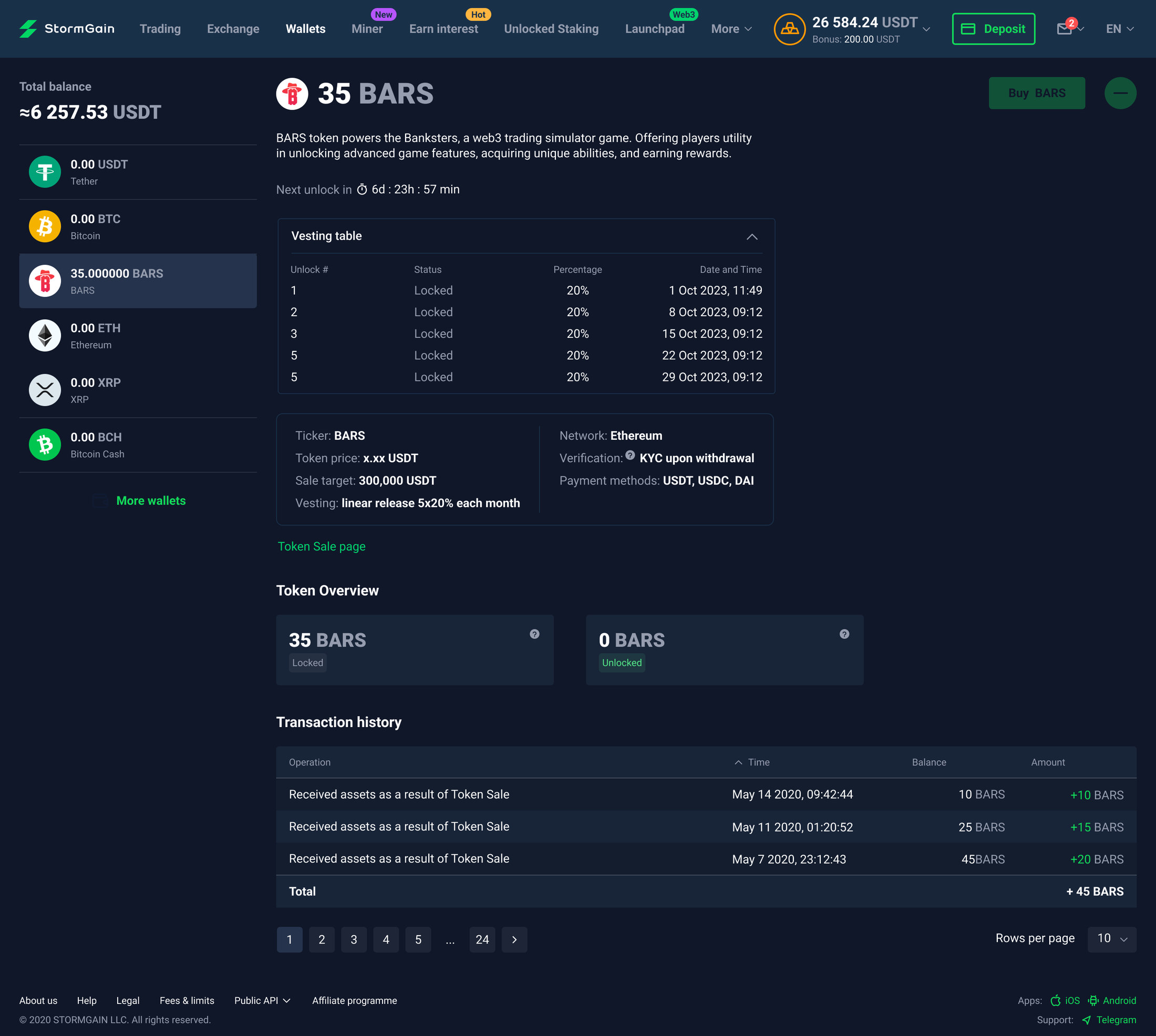Select the 0.00 BTC Bitcoin wallet row
1156x1036 pixels.
tap(138, 226)
